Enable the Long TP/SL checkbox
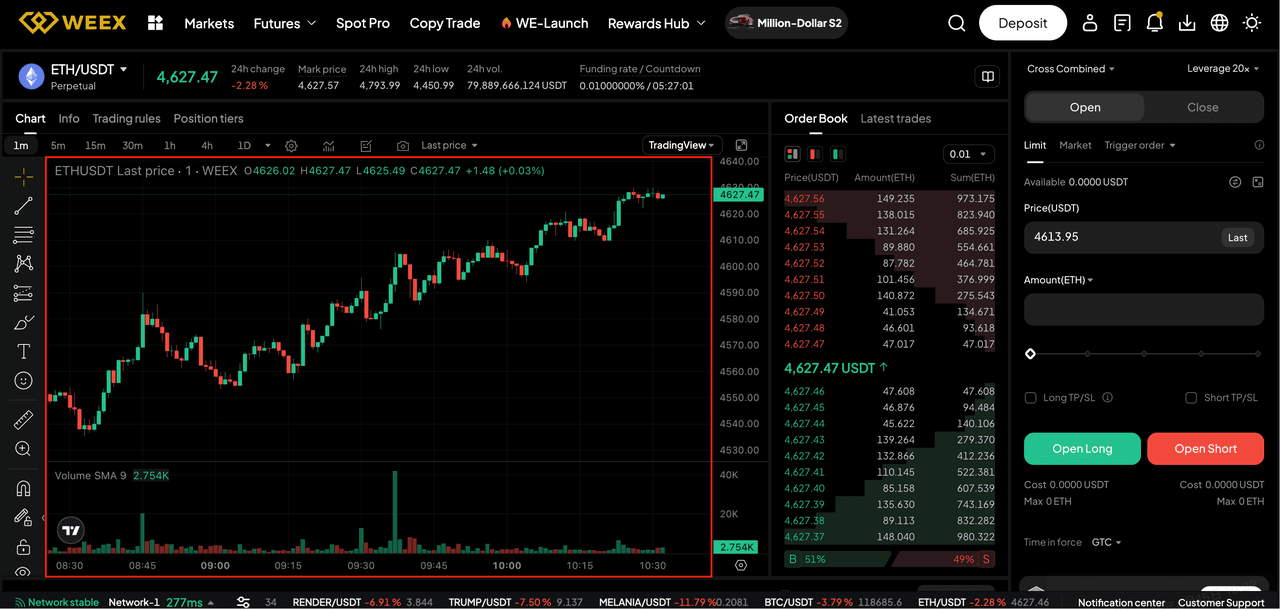 pyautogui.click(x=1030, y=397)
